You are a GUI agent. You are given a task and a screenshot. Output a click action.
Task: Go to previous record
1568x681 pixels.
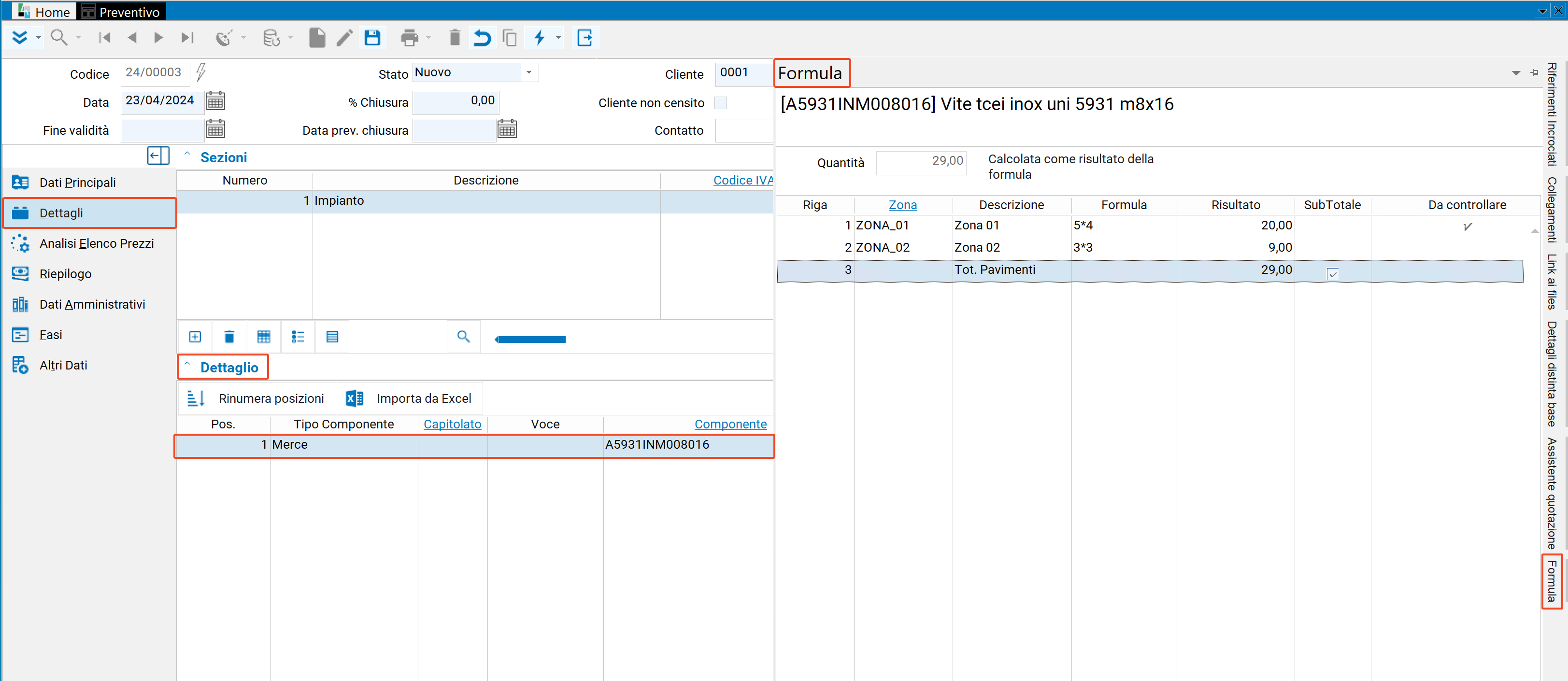click(131, 38)
